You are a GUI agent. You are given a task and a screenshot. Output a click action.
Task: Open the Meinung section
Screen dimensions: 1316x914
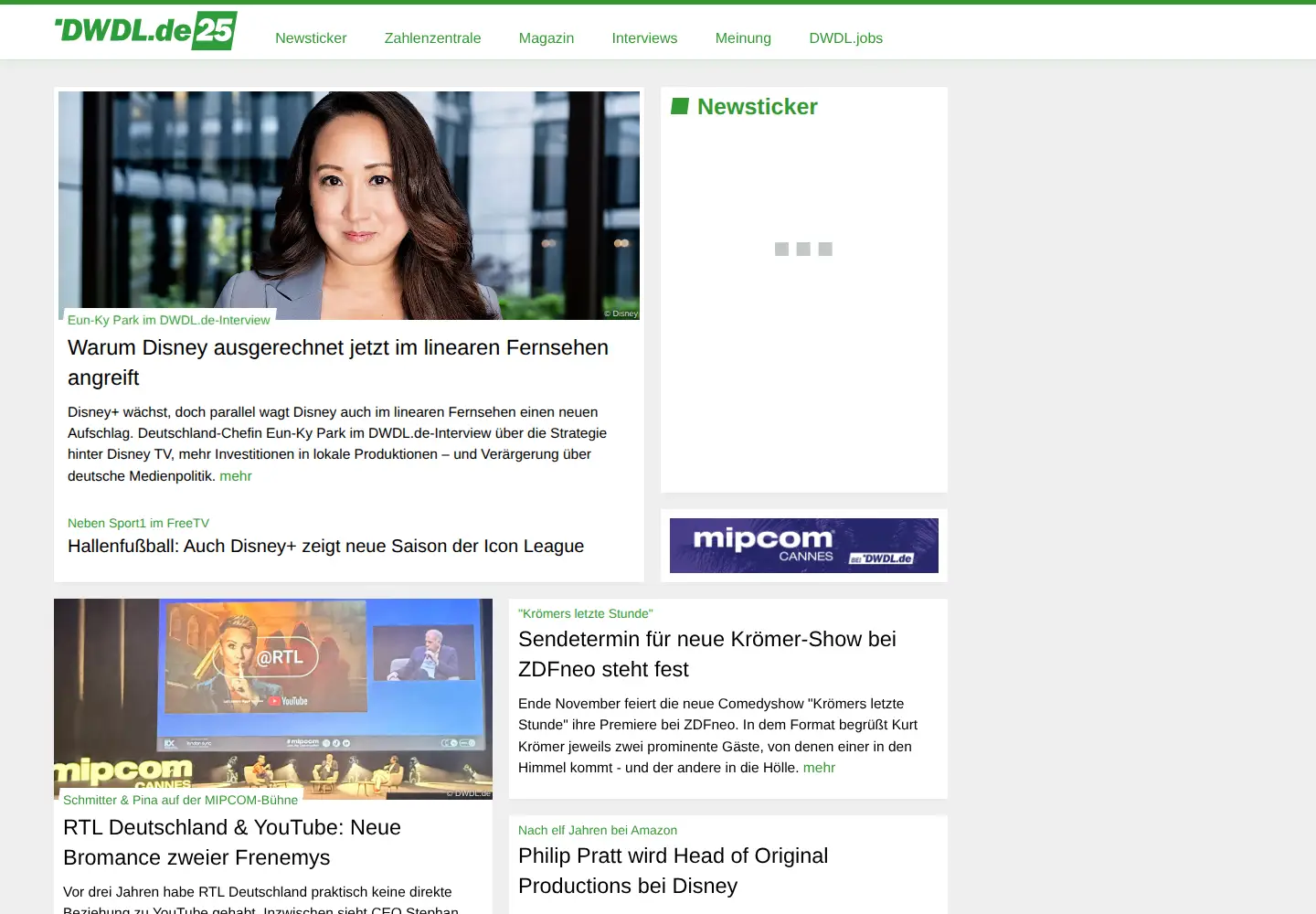743,37
